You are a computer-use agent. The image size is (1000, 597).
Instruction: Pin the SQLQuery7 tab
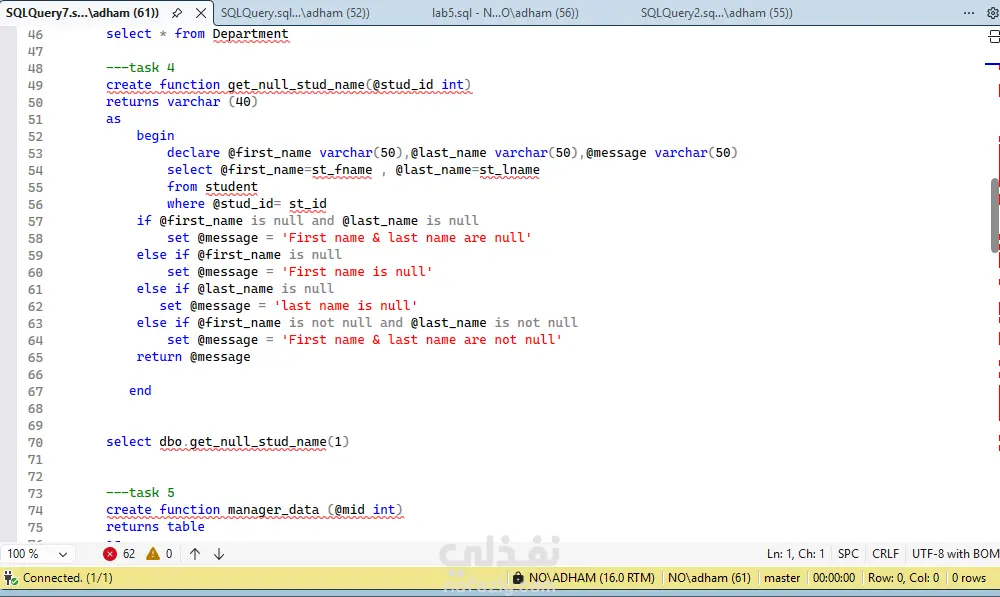pos(177,13)
